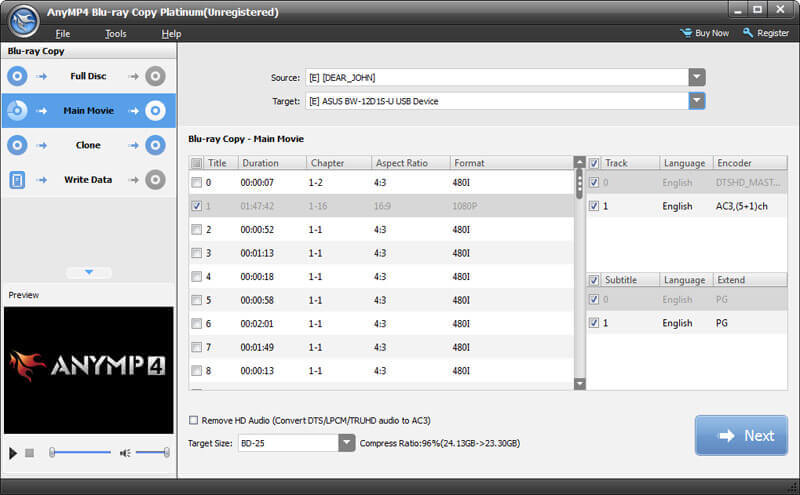Image resolution: width=800 pixels, height=495 pixels.
Task: Open the File menu
Action: click(x=63, y=33)
